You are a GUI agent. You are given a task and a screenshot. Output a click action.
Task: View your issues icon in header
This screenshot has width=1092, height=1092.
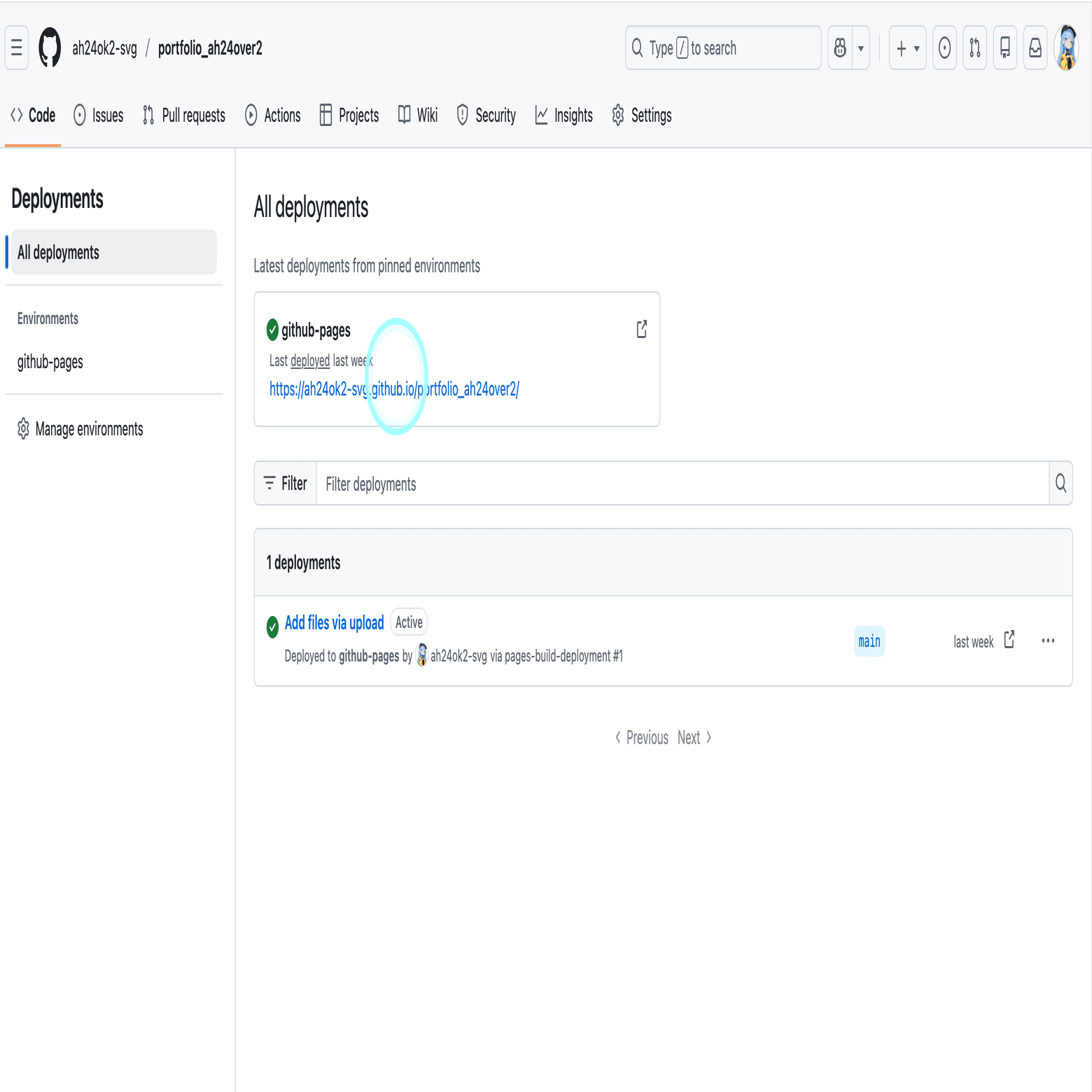(x=944, y=48)
